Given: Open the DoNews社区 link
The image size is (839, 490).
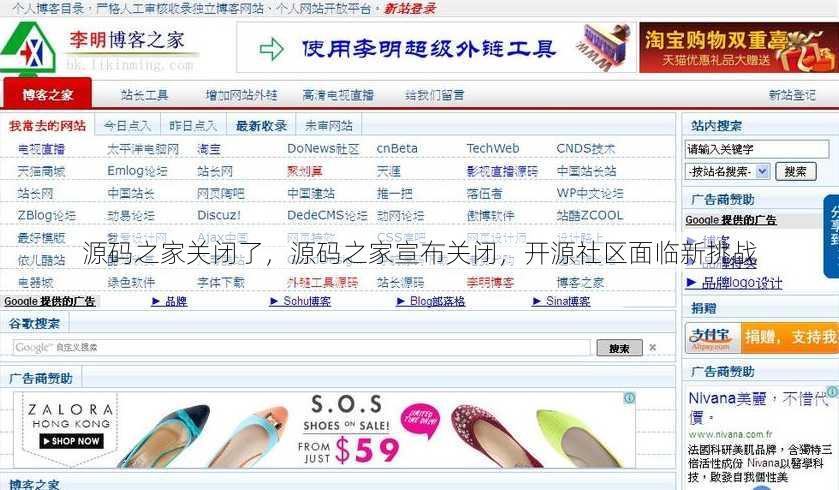Looking at the screenshot, I should (323, 149).
